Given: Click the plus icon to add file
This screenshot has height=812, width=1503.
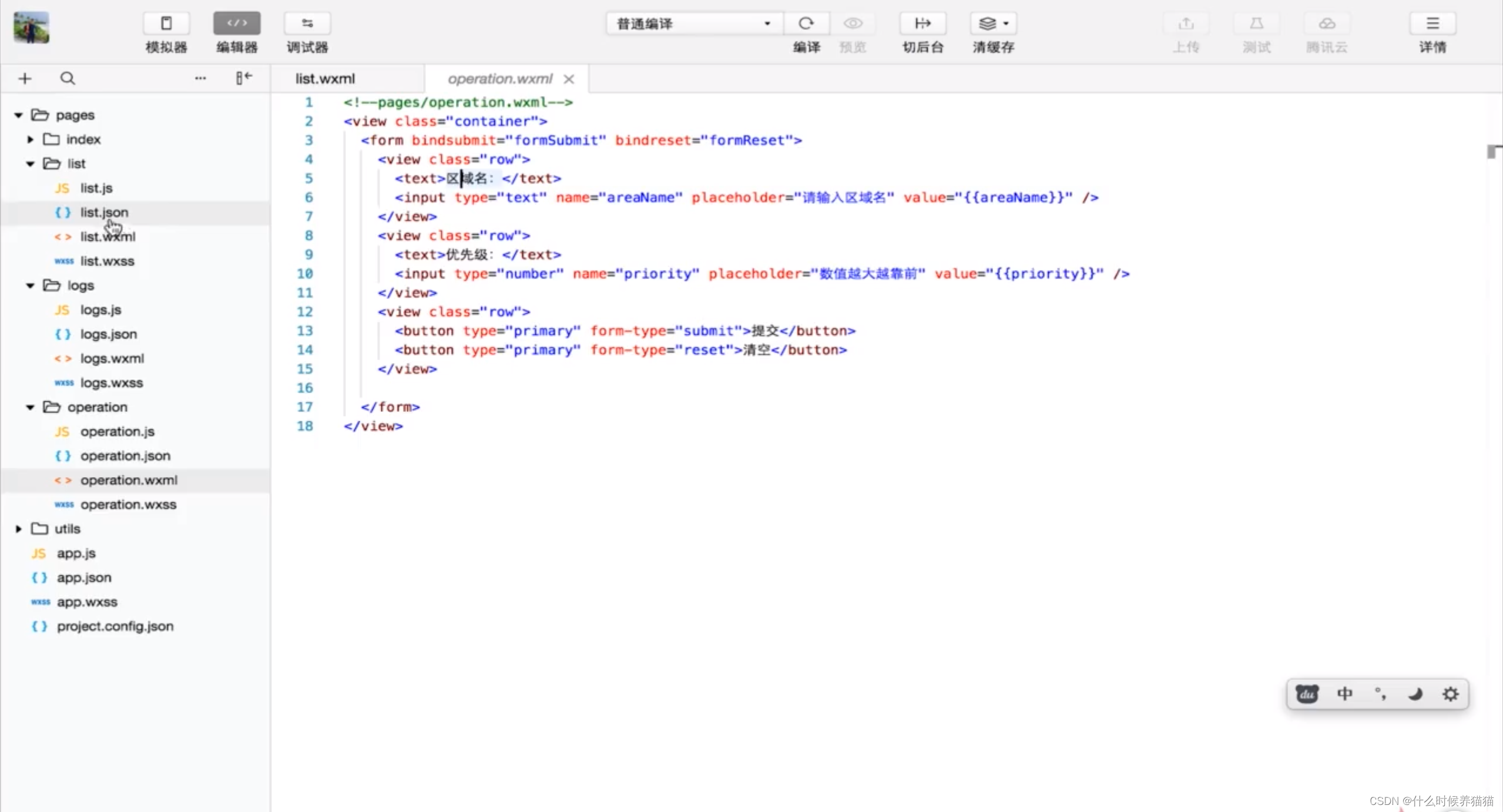Looking at the screenshot, I should coord(25,78).
